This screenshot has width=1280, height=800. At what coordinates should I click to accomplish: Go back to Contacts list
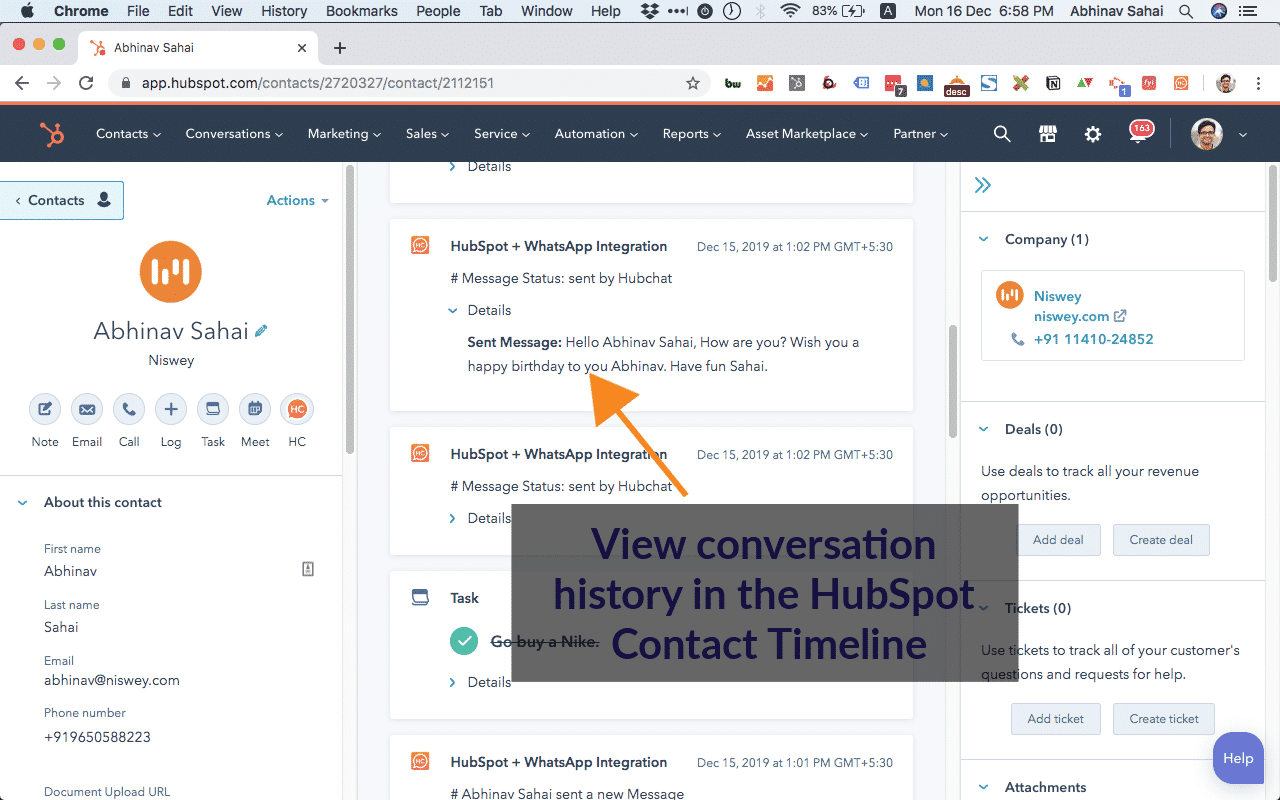tap(62, 200)
